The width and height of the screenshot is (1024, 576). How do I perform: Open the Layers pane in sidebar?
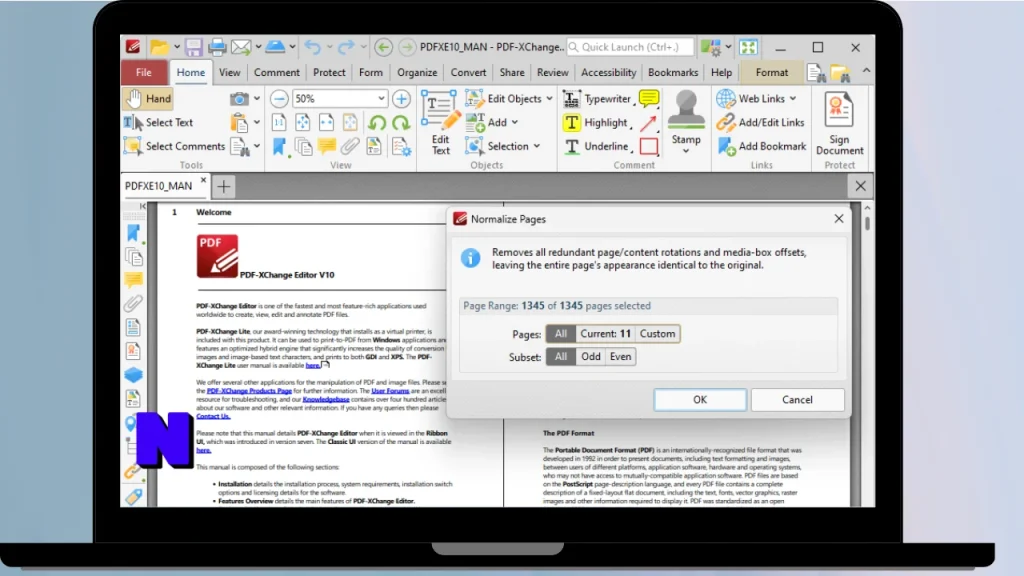[x=133, y=375]
